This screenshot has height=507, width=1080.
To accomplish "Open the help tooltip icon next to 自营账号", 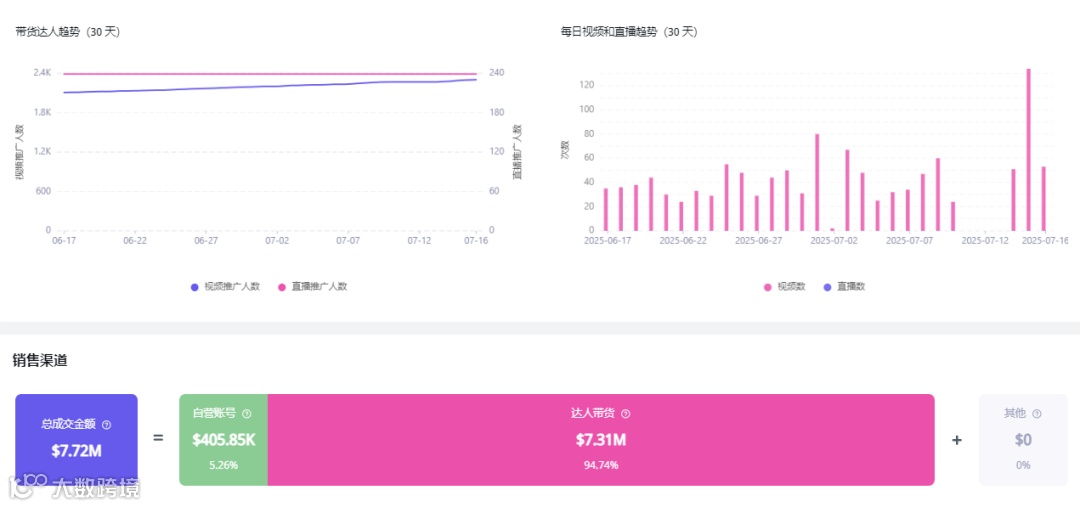I will (247, 414).
